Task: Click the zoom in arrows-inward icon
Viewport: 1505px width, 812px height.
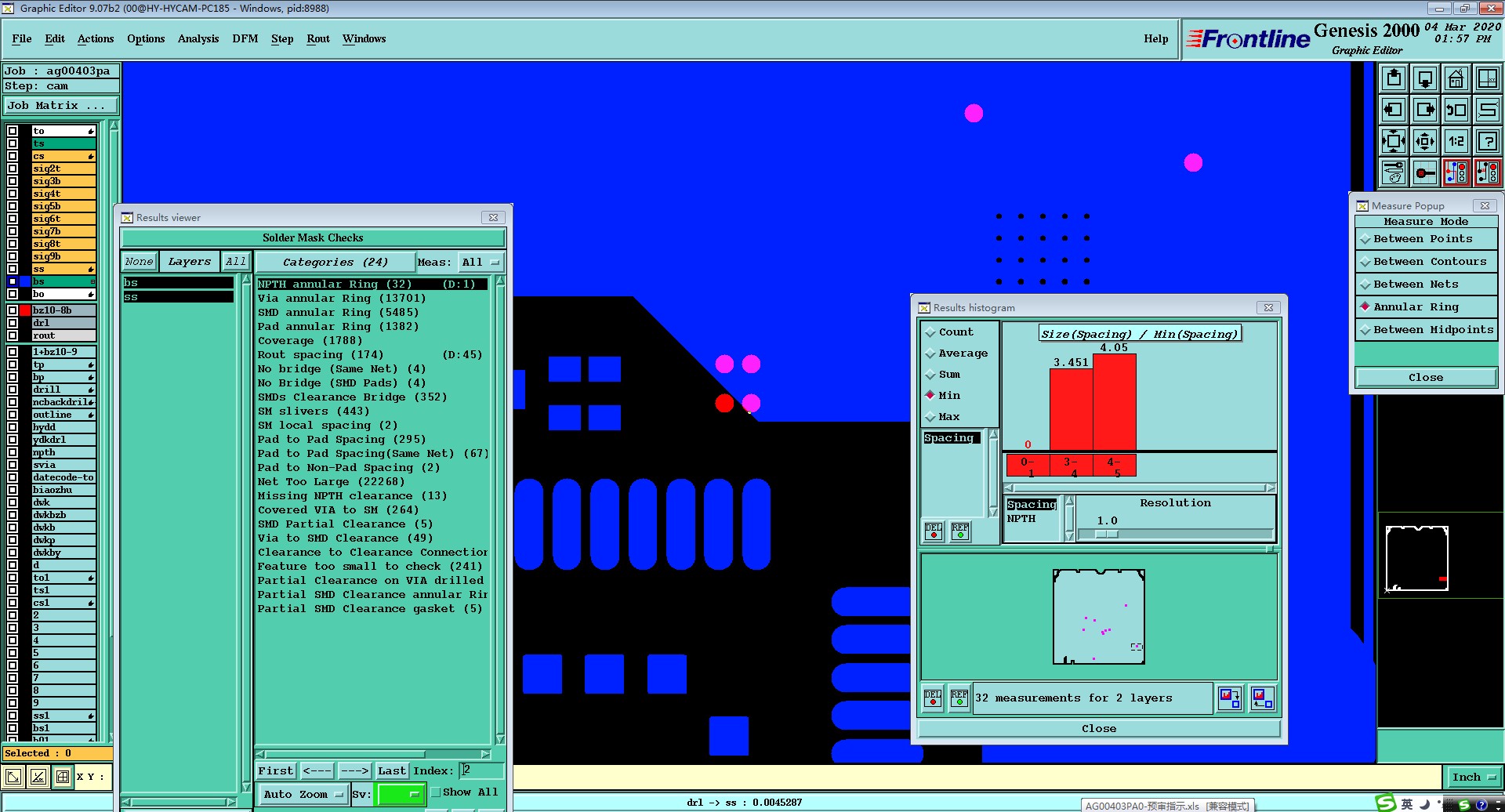Action: 1394,141
